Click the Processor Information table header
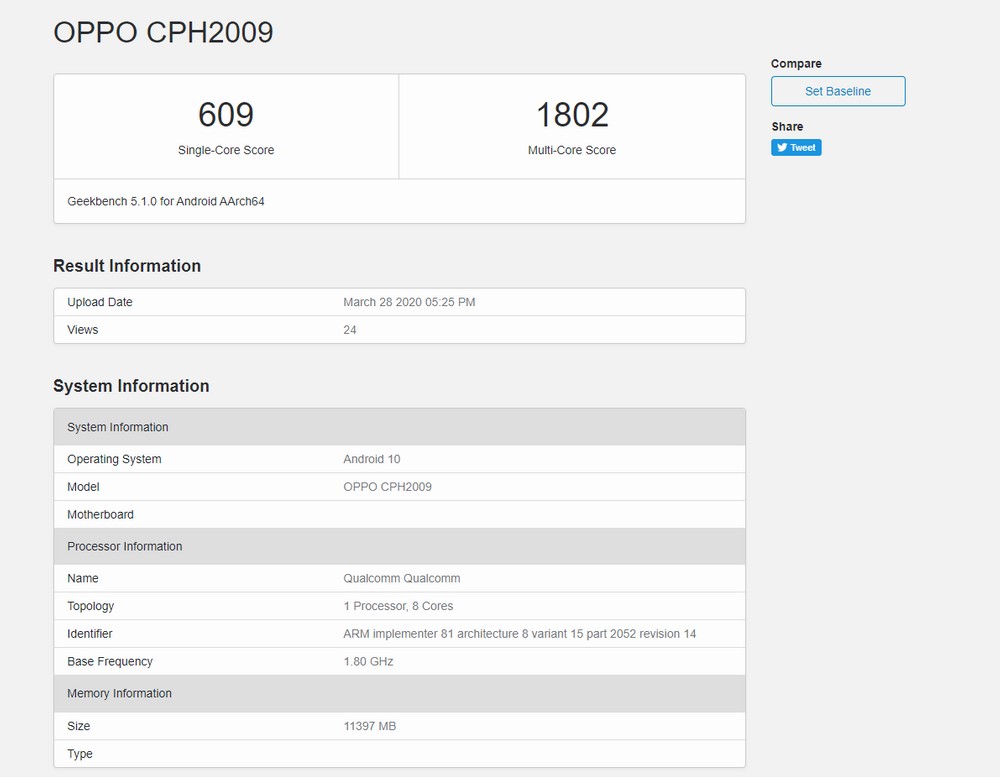Screen dimensions: 1000x777 click(x=399, y=546)
